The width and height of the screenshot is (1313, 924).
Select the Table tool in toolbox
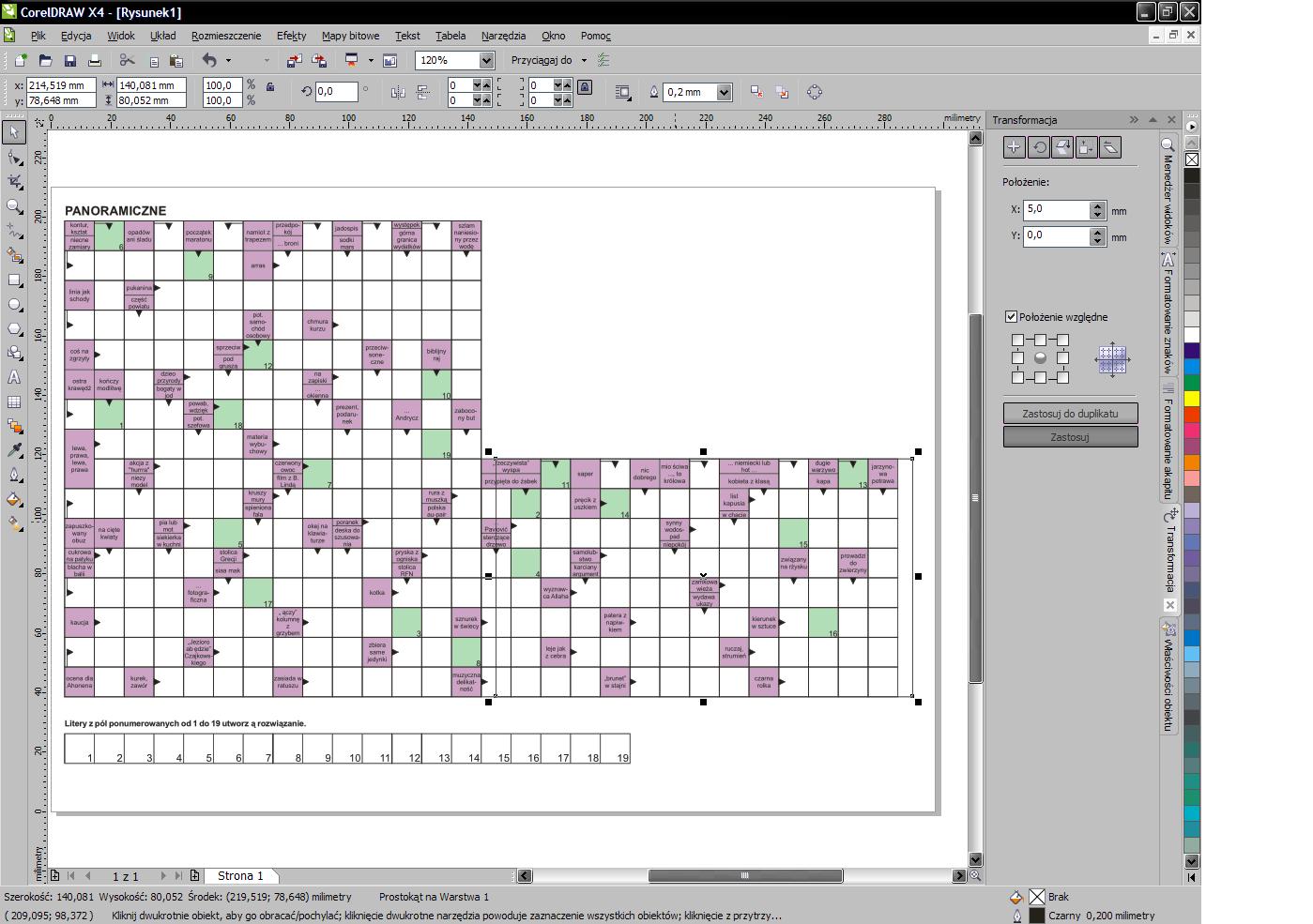point(14,401)
